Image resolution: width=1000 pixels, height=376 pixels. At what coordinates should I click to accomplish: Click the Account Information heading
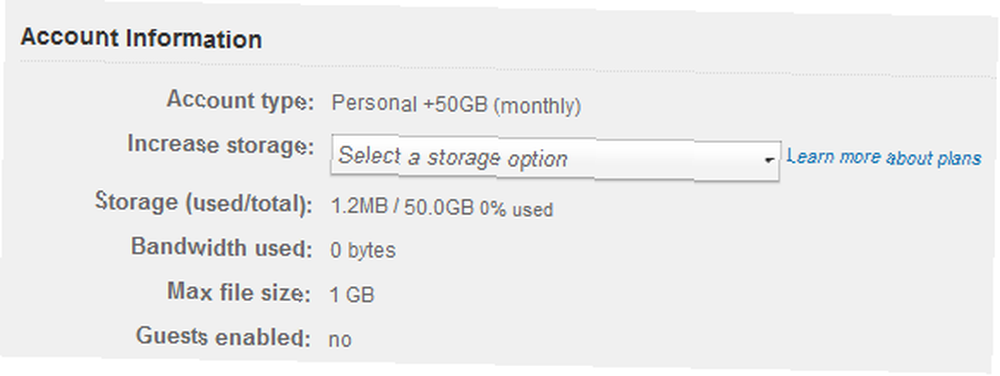(x=141, y=39)
